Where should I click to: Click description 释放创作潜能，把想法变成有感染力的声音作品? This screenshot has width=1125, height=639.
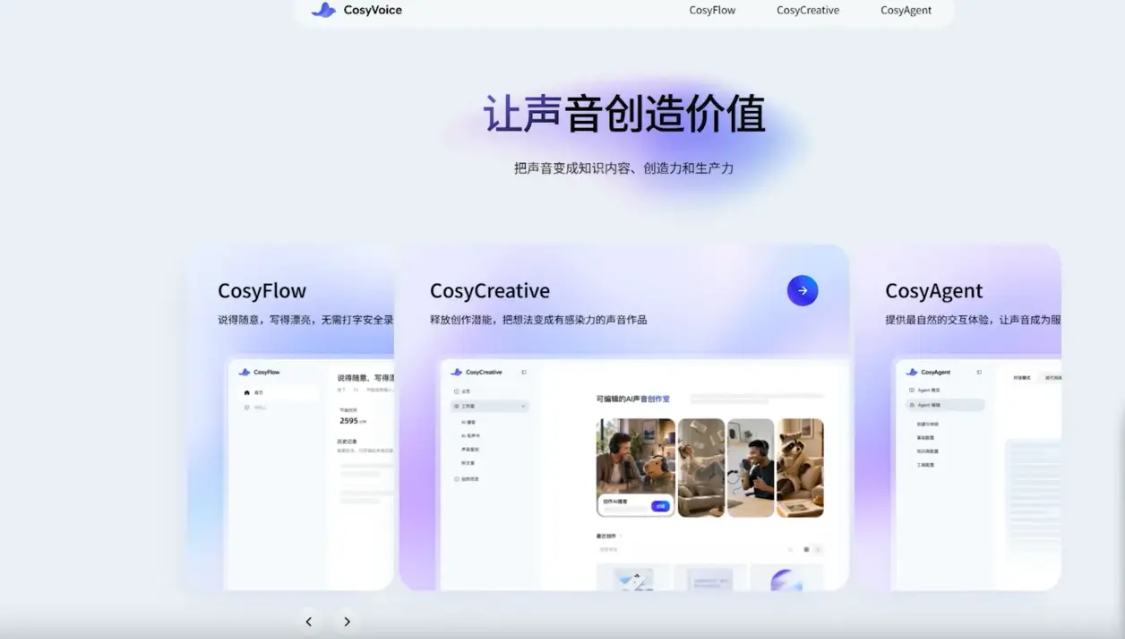click(538, 320)
